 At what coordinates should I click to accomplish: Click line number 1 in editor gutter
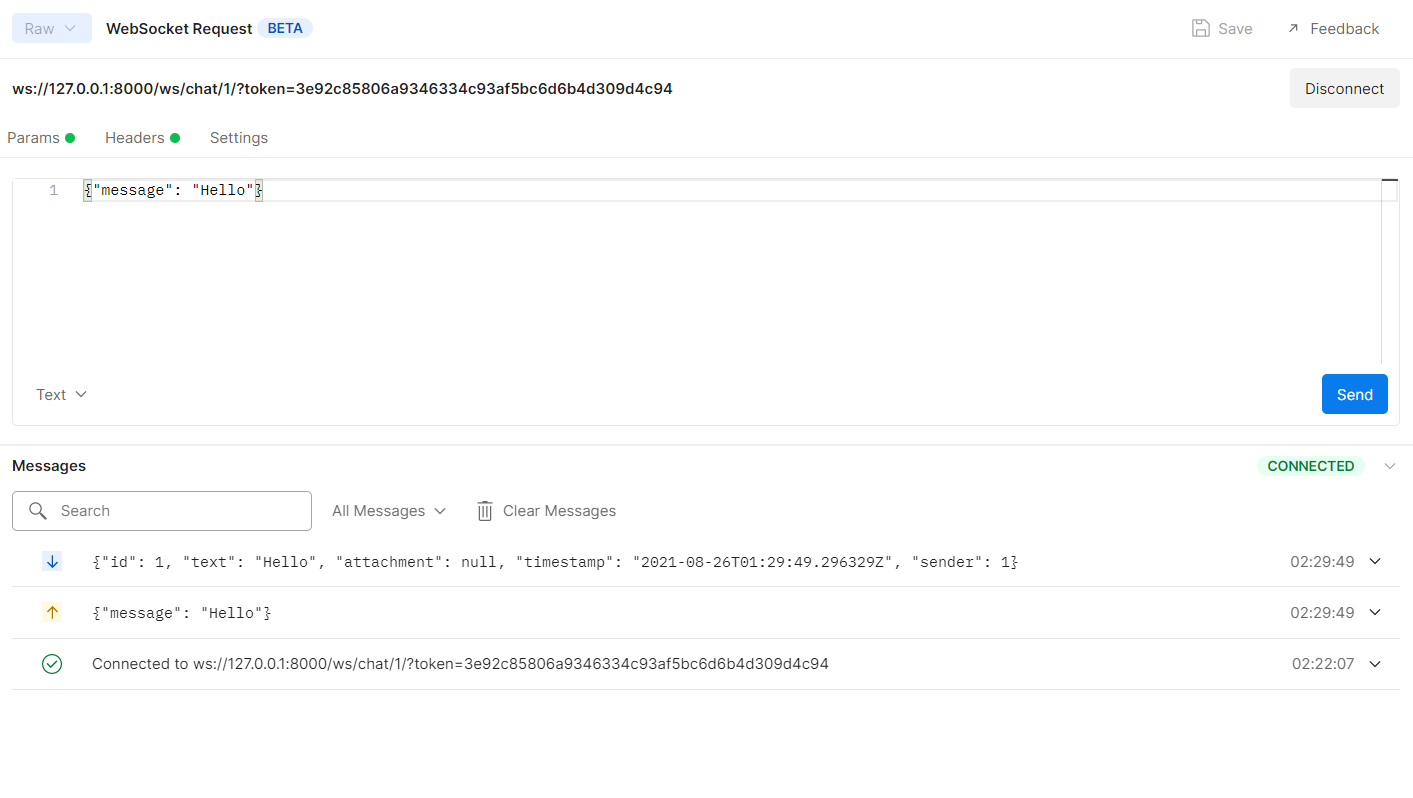tap(53, 190)
